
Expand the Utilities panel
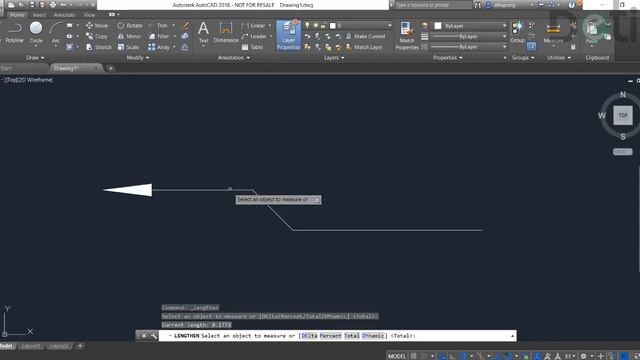(x=559, y=58)
